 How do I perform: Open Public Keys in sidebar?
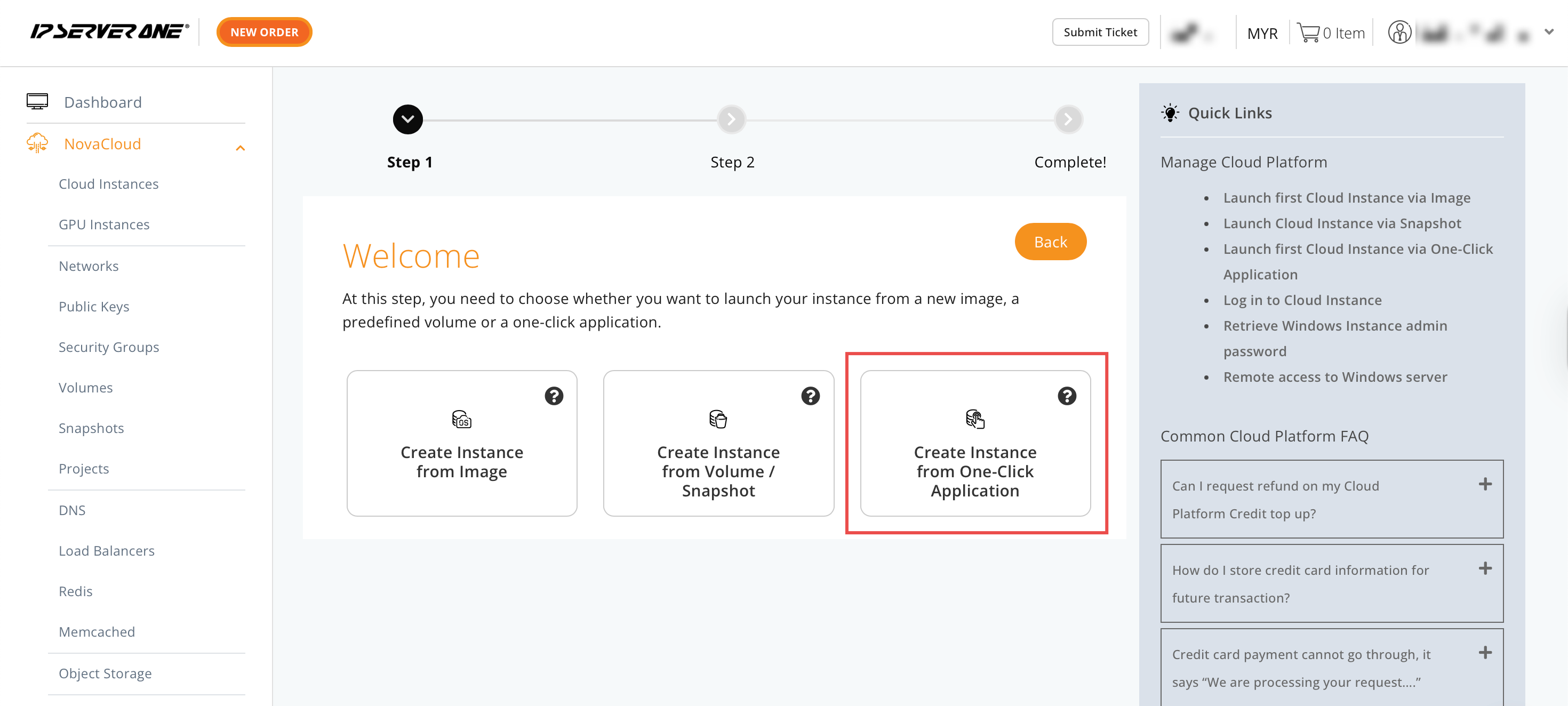[x=94, y=307]
